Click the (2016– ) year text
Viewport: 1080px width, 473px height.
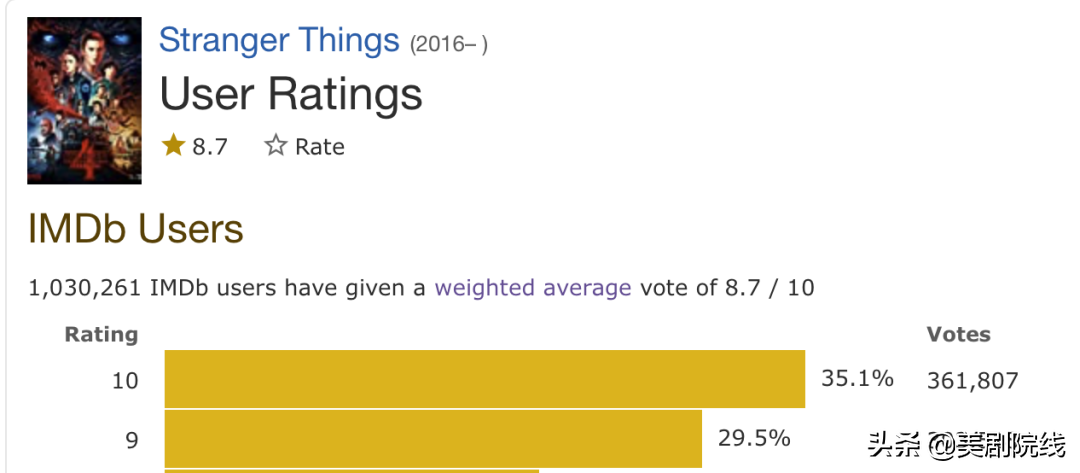(x=448, y=44)
